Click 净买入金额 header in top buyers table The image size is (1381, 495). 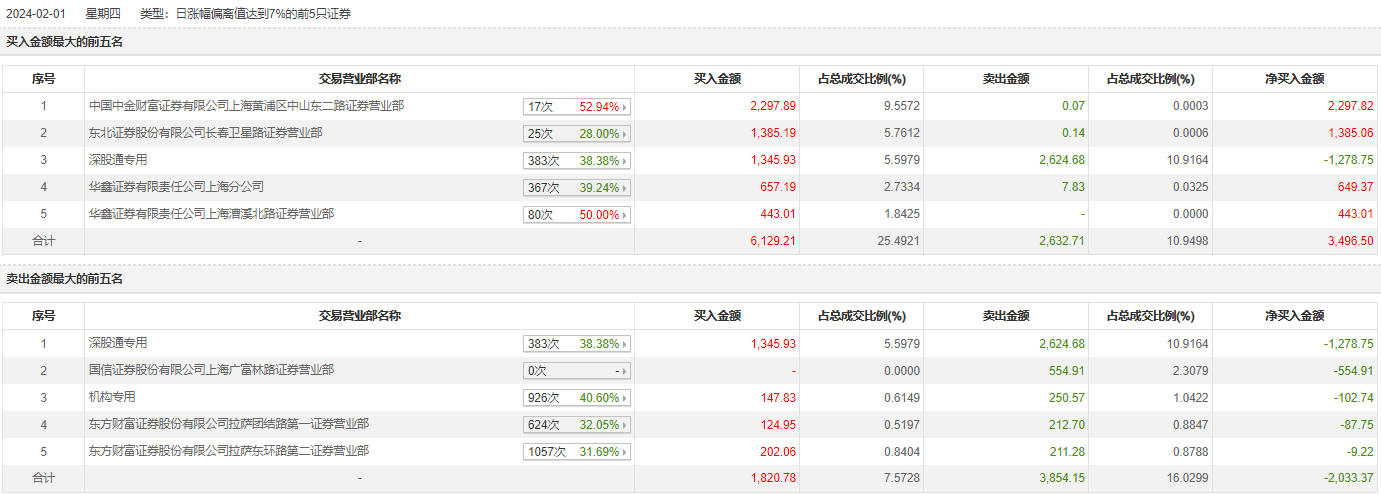pos(1294,79)
